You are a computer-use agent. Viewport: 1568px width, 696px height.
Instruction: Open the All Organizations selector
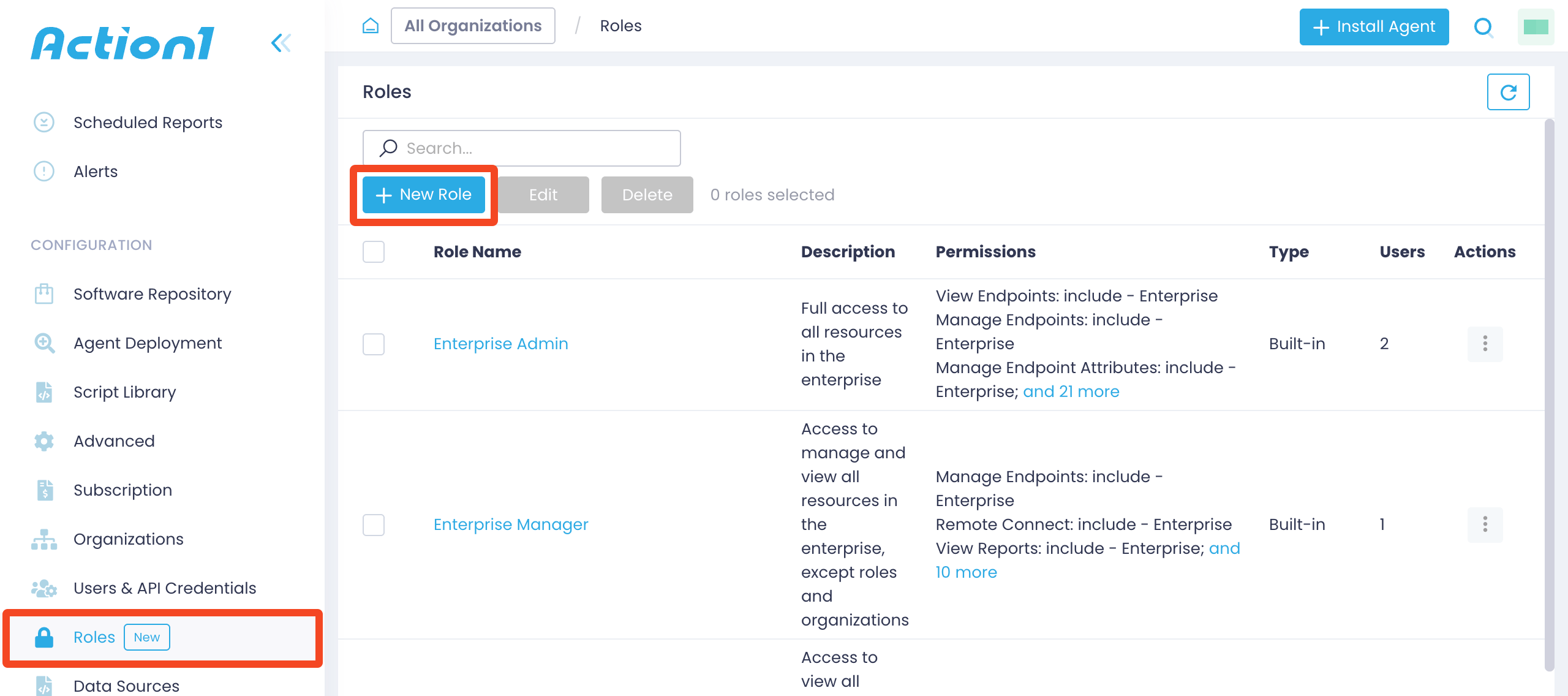(x=473, y=26)
